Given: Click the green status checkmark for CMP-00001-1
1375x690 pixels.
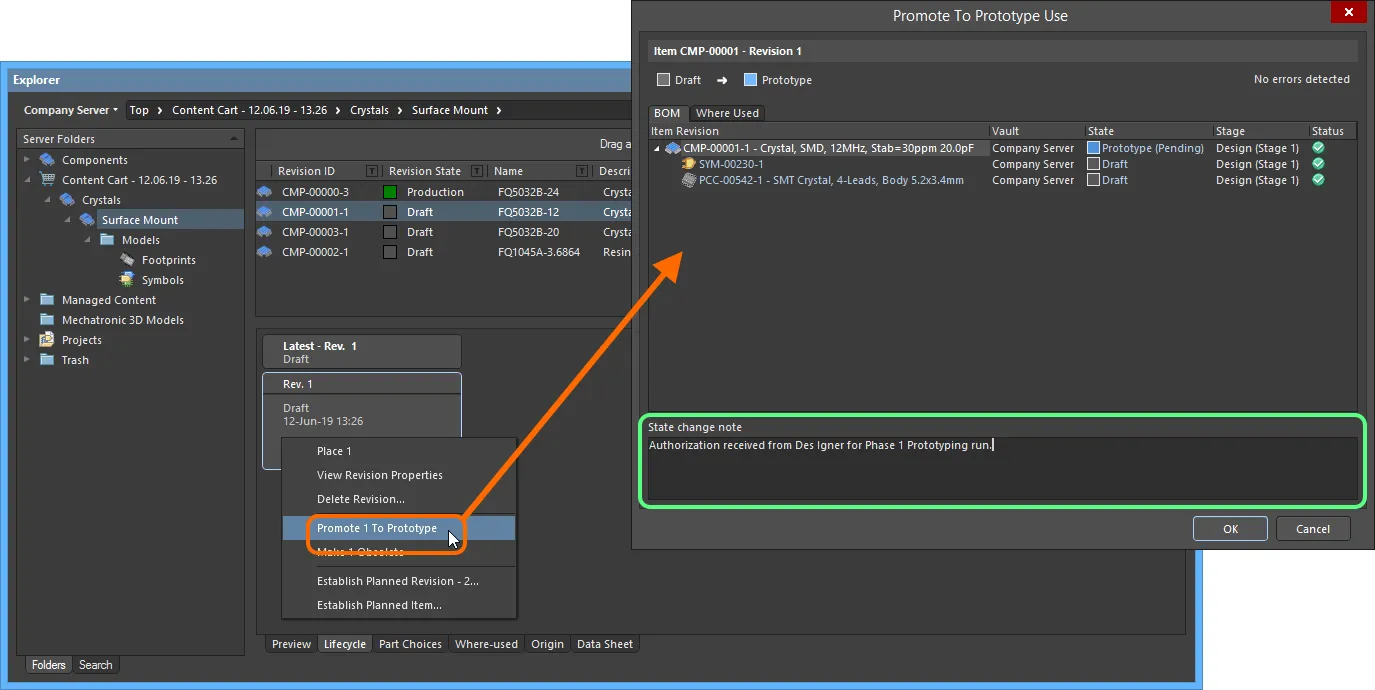Looking at the screenshot, I should click(x=1318, y=148).
